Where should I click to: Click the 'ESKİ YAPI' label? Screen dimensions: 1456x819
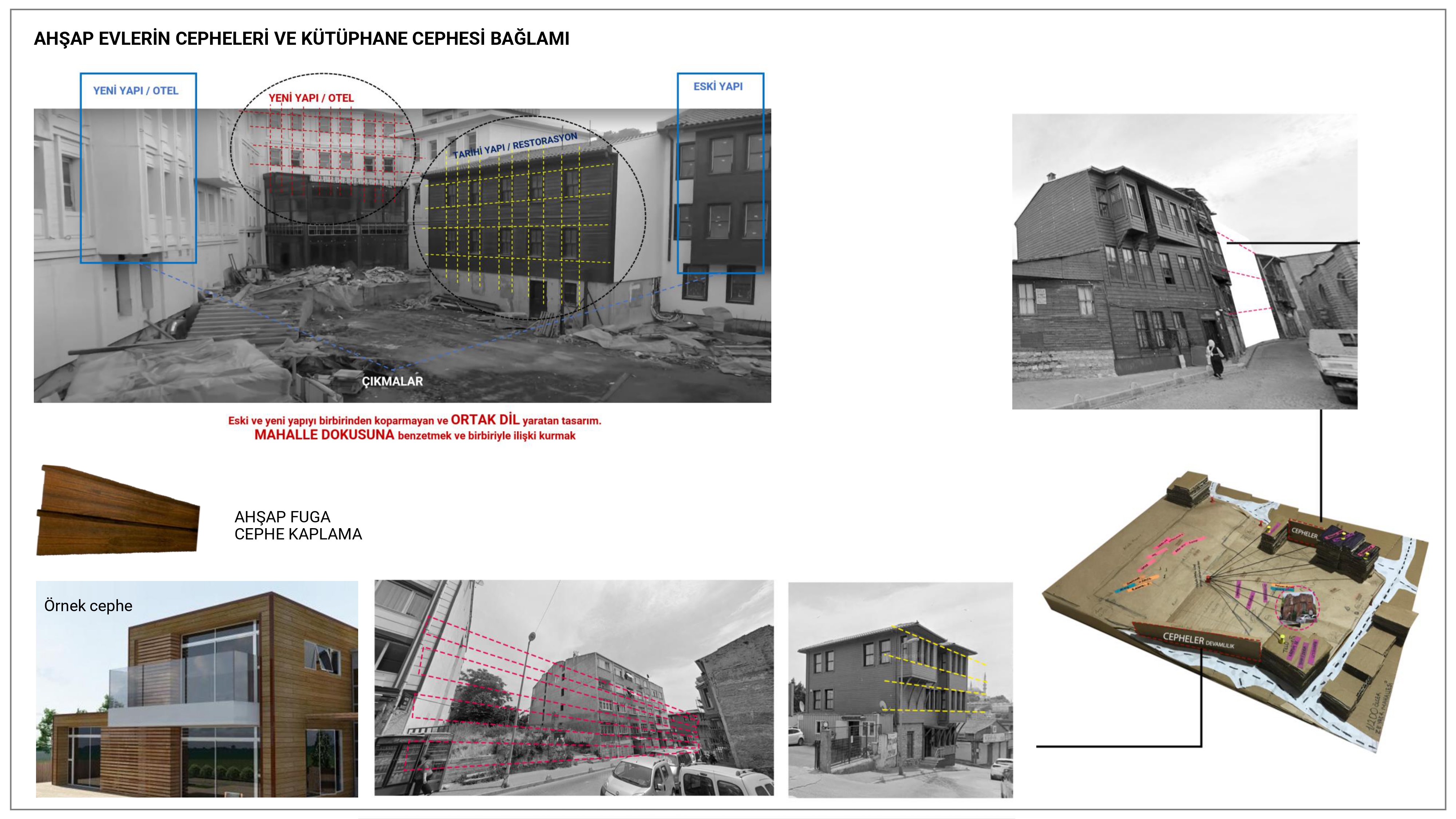pos(718,87)
